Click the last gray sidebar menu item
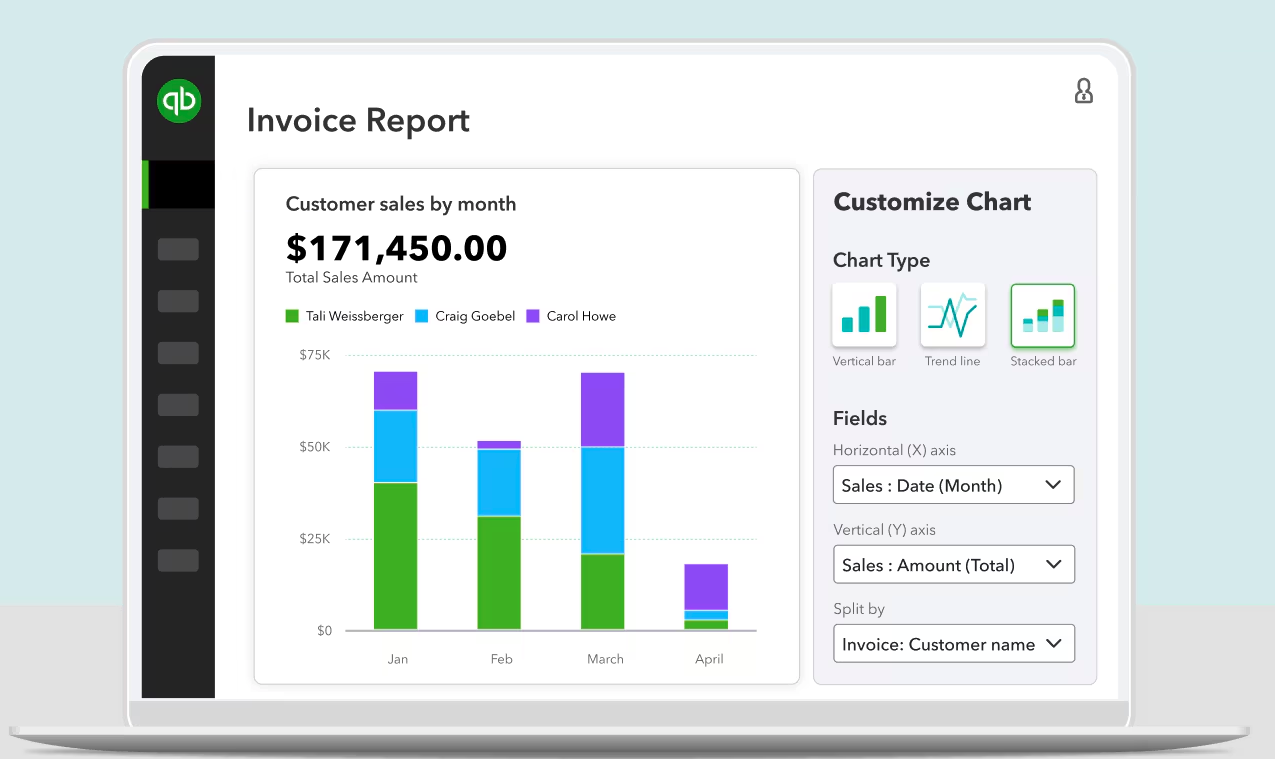This screenshot has width=1275, height=759. point(178,560)
